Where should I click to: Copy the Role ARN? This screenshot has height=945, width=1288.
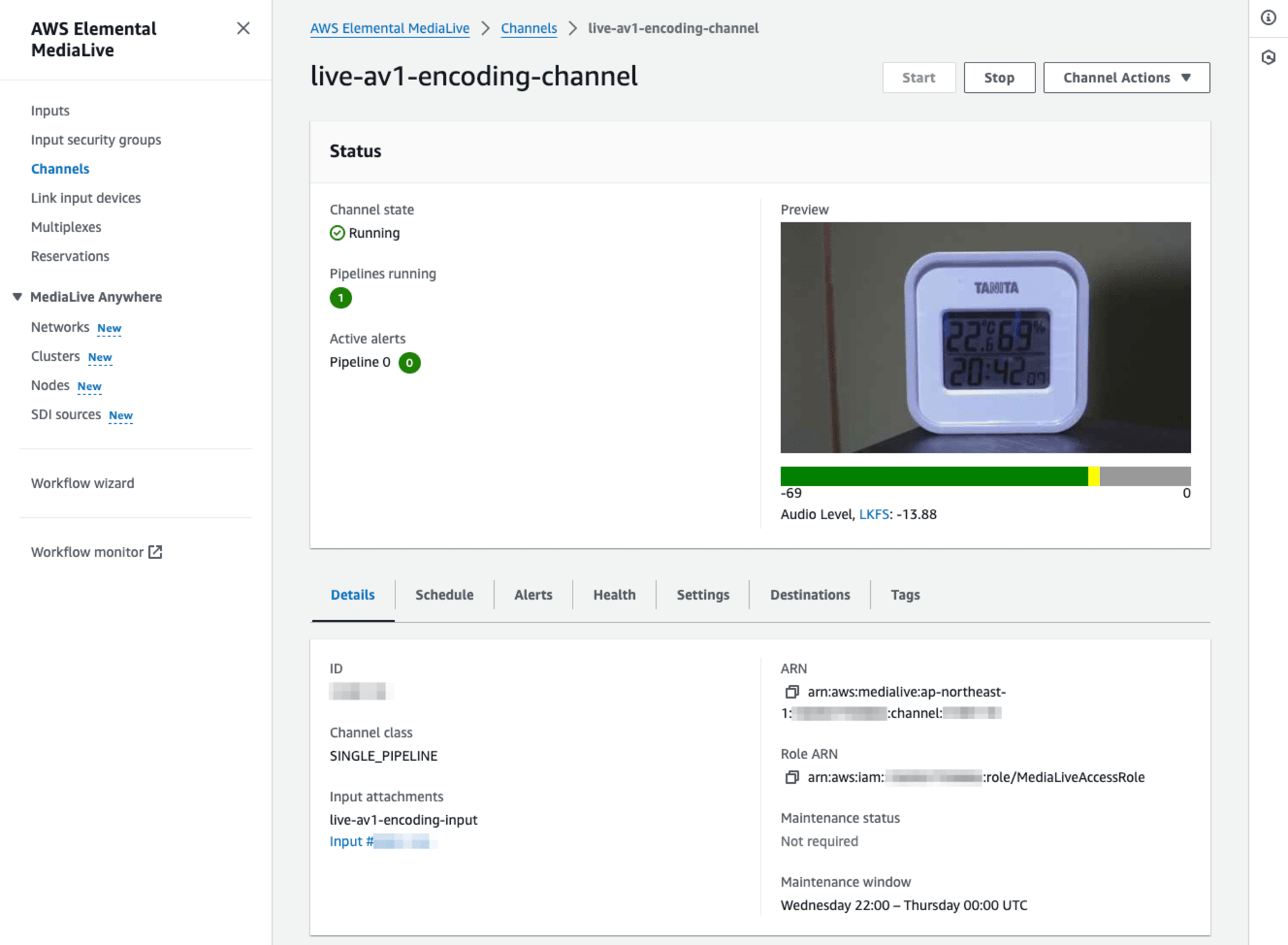coord(791,777)
